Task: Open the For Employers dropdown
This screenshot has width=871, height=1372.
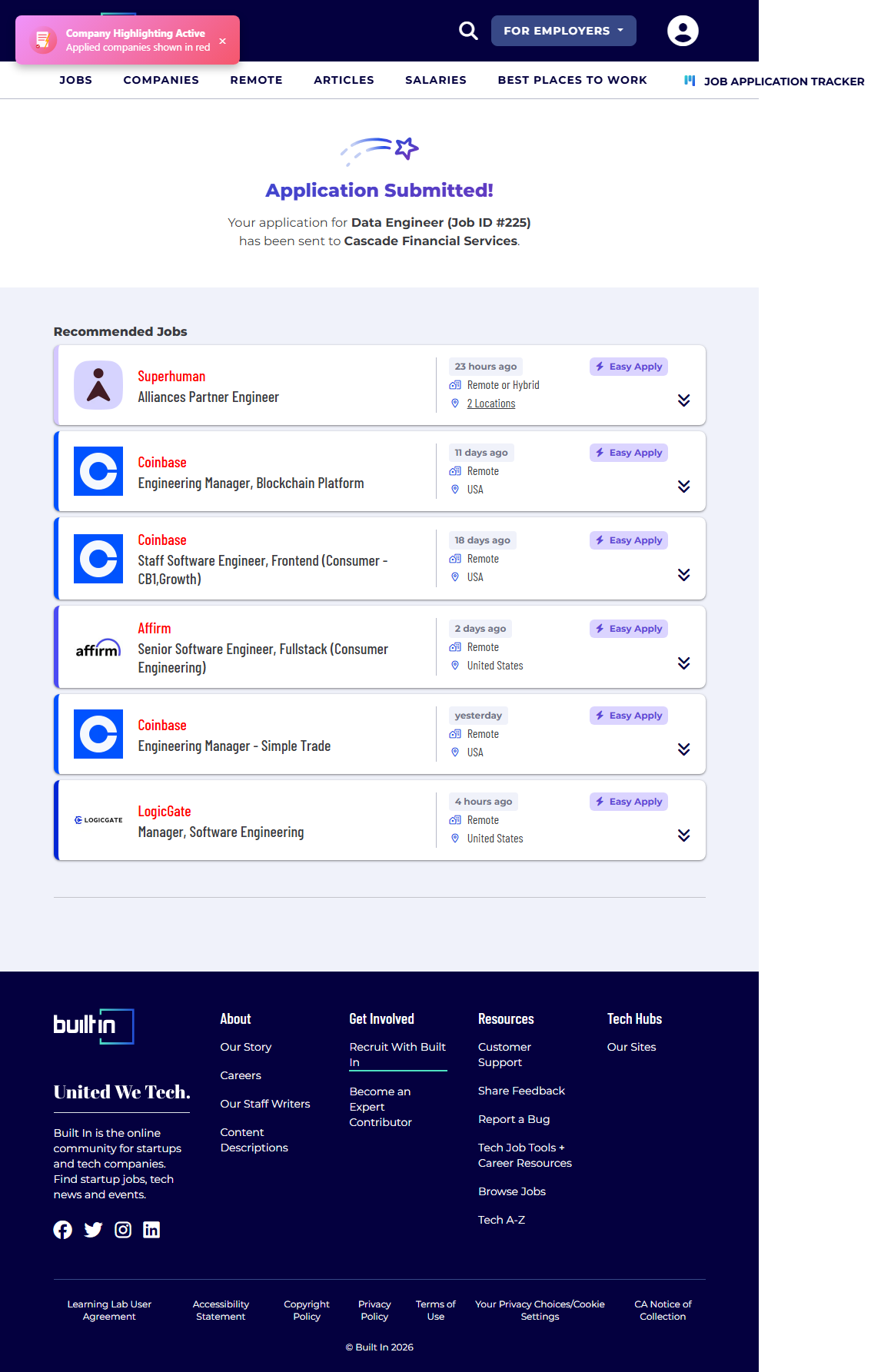Action: (x=563, y=31)
